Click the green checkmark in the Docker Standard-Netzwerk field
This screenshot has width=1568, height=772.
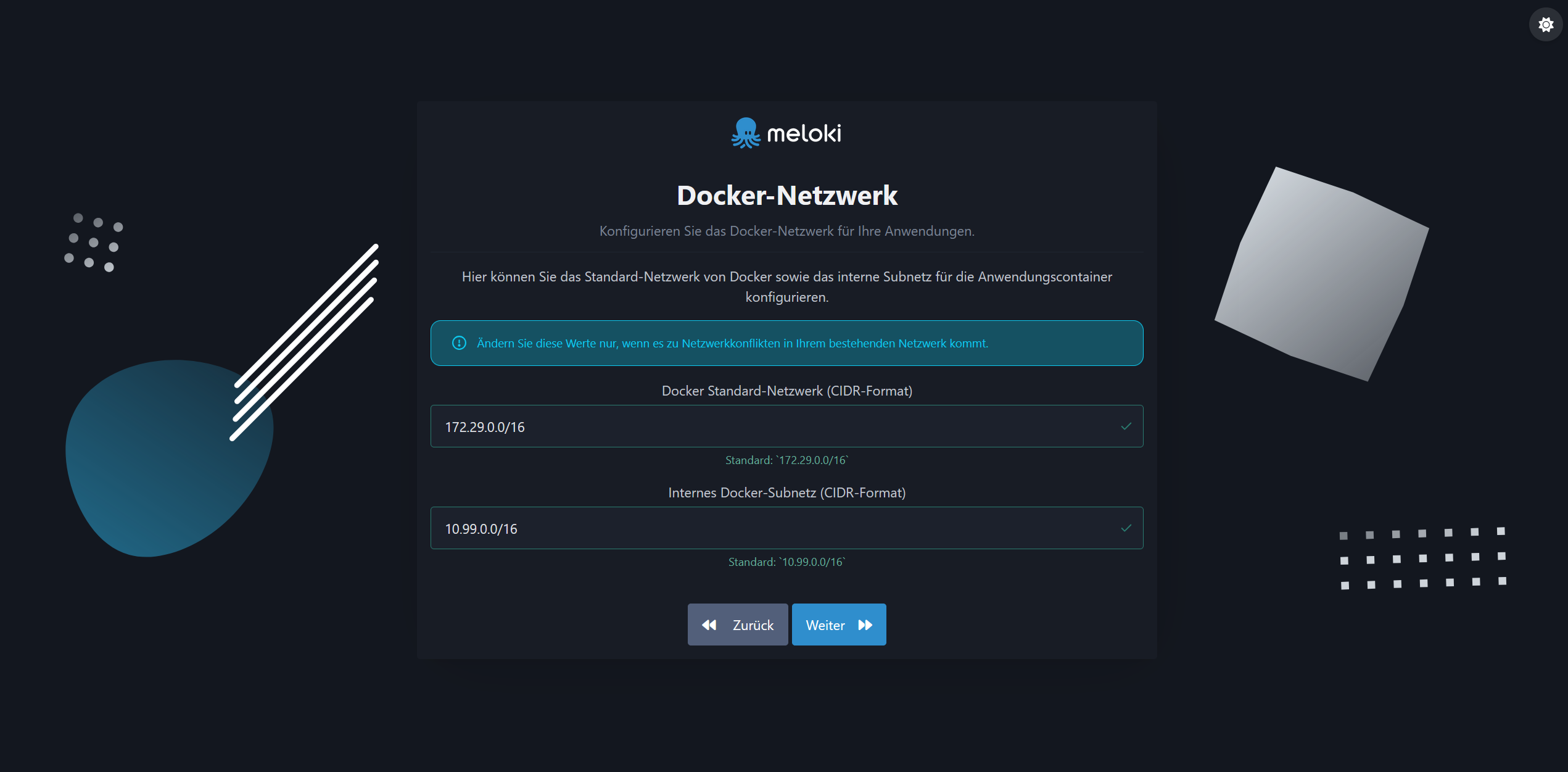point(1127,426)
